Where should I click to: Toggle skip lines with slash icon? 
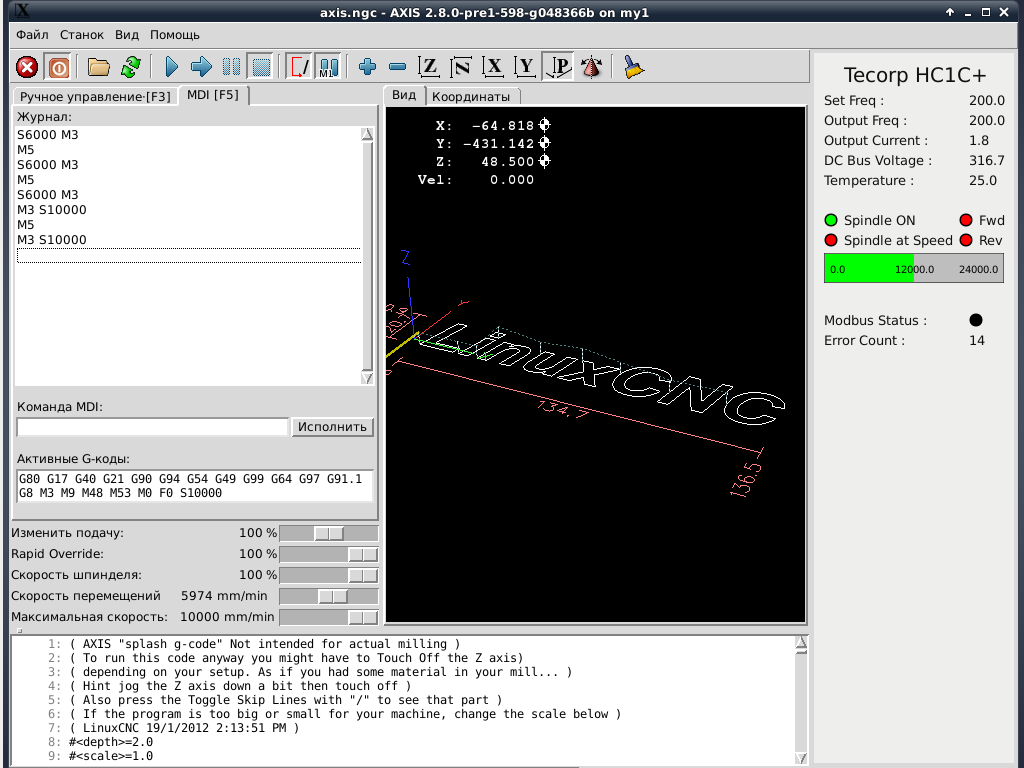(x=299, y=67)
